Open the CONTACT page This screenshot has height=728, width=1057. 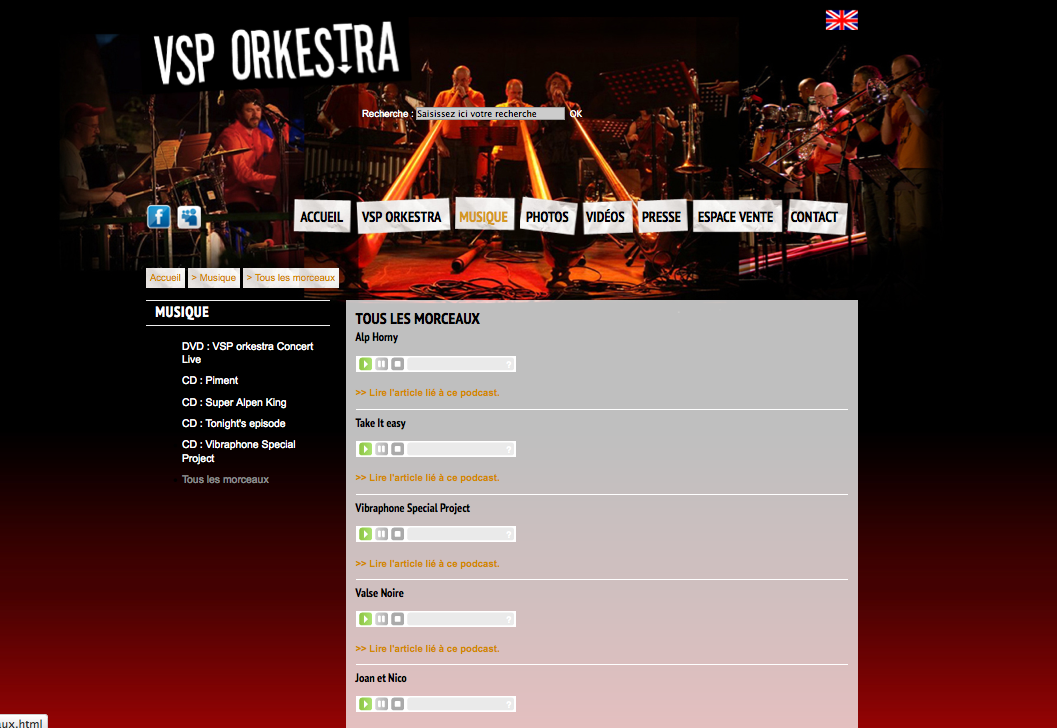tap(814, 217)
